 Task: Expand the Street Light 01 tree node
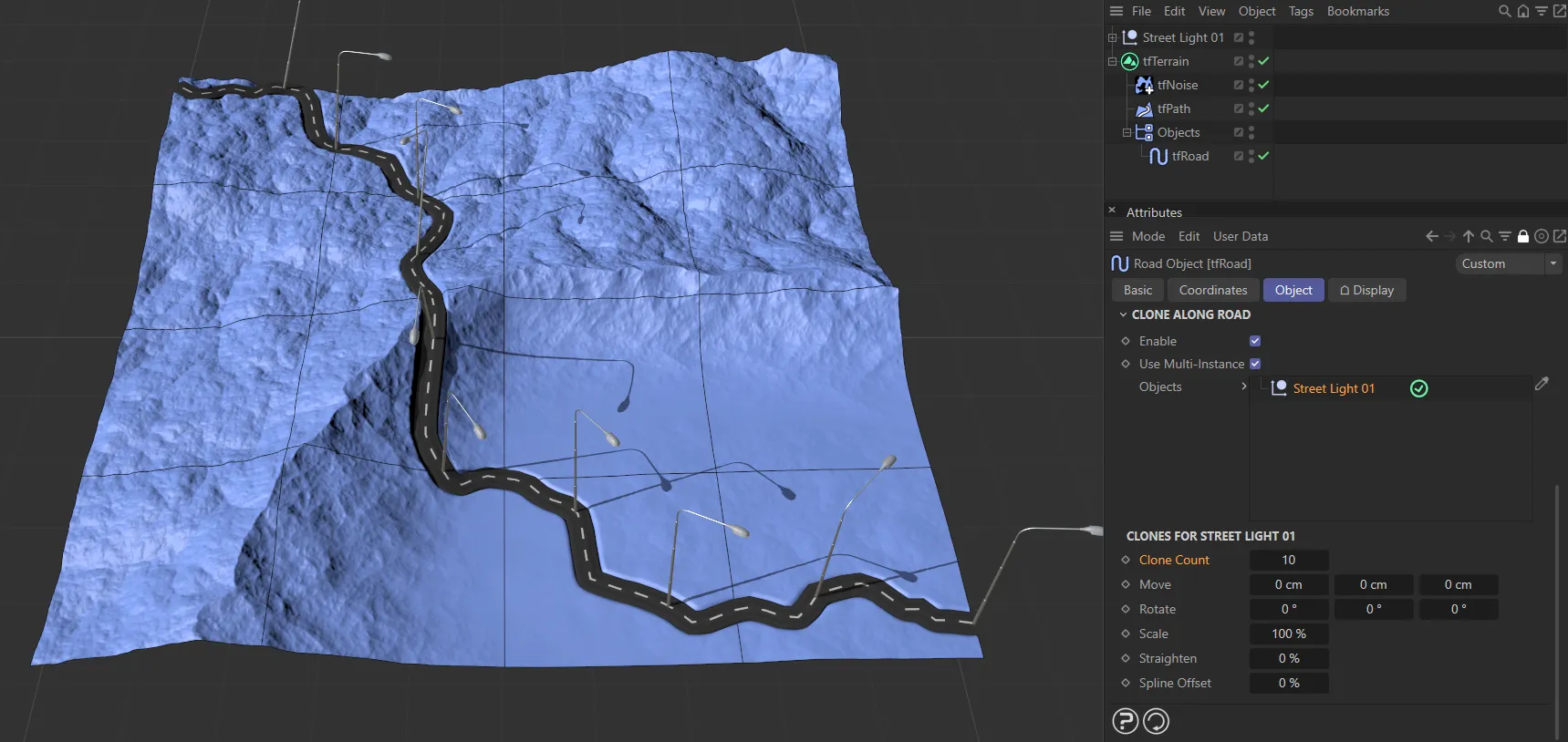click(1112, 37)
